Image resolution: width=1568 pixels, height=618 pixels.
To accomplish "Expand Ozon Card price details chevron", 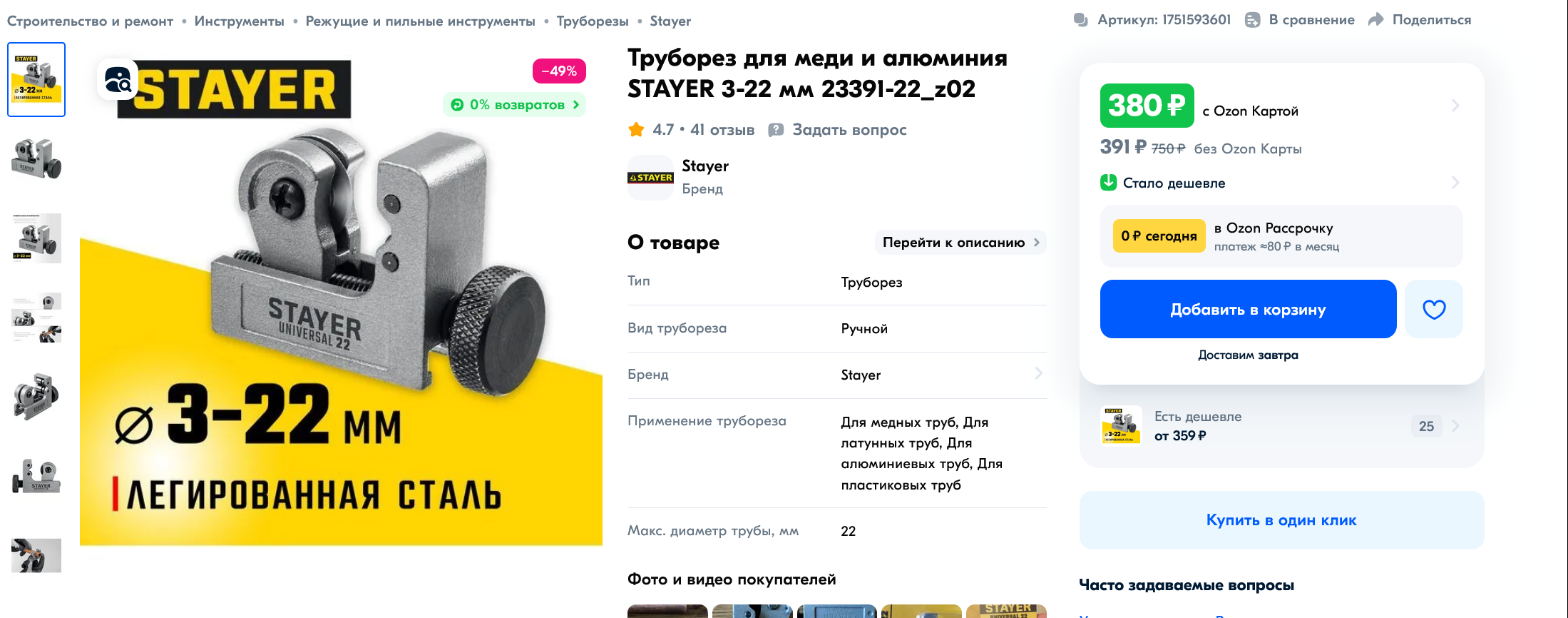I will coord(1455,106).
